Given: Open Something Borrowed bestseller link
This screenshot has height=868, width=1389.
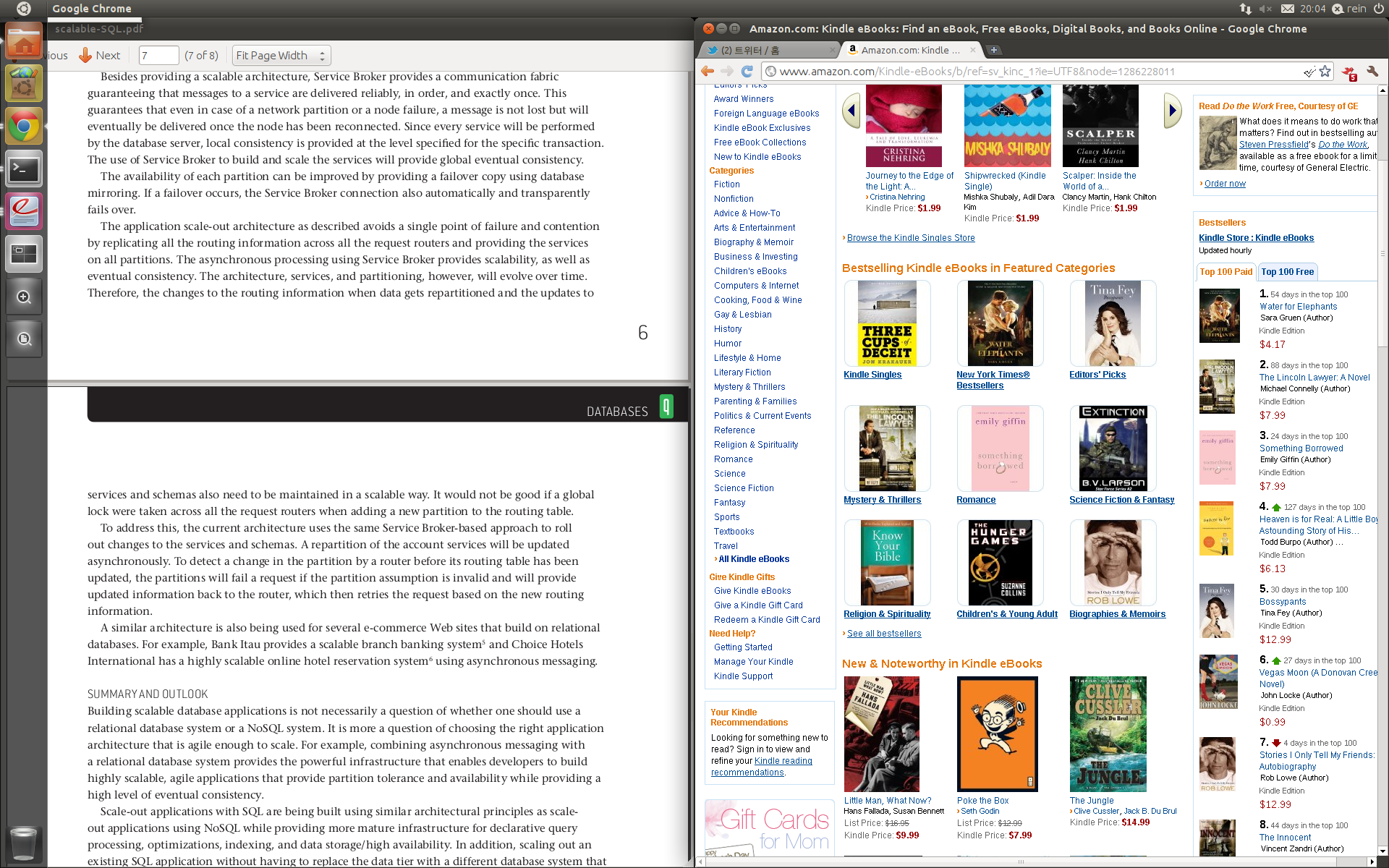Looking at the screenshot, I should point(1301,448).
